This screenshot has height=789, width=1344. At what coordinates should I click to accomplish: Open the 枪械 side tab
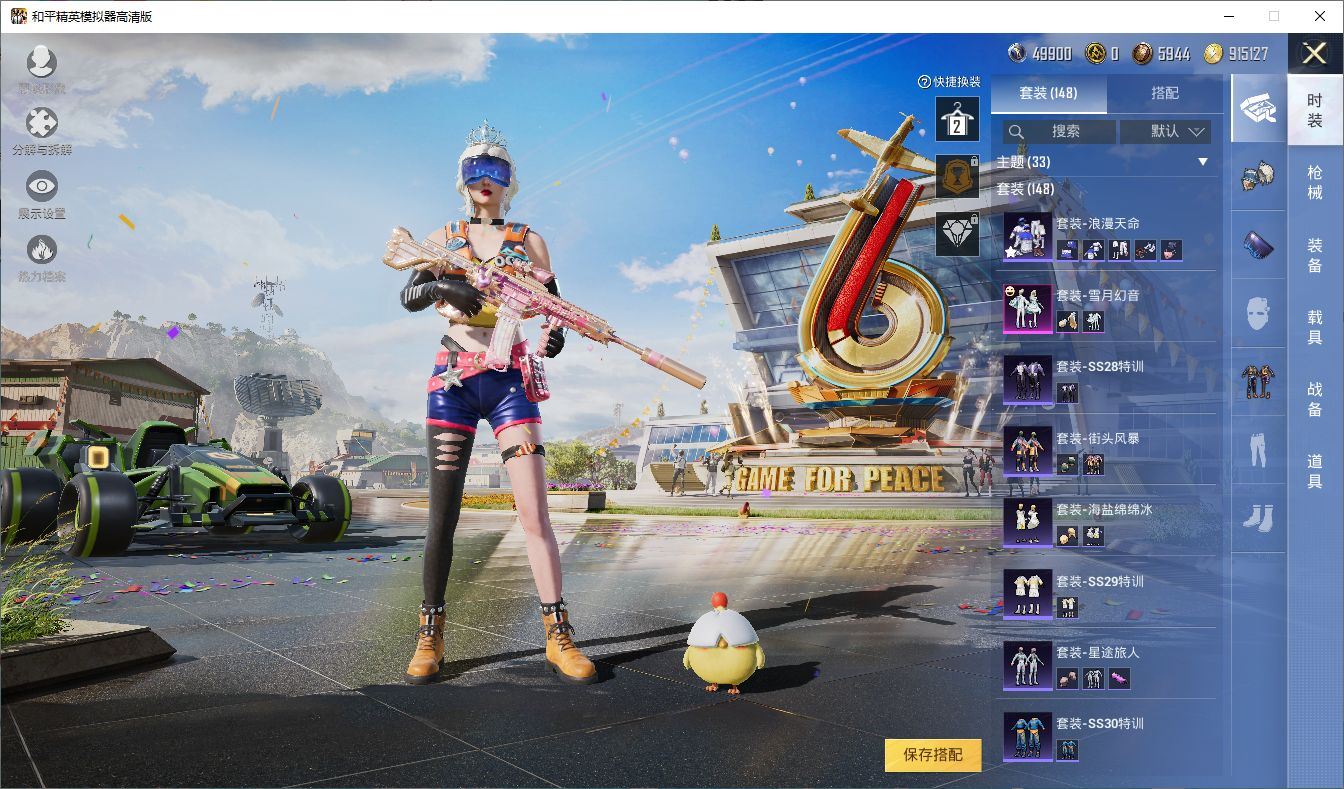coord(1314,182)
